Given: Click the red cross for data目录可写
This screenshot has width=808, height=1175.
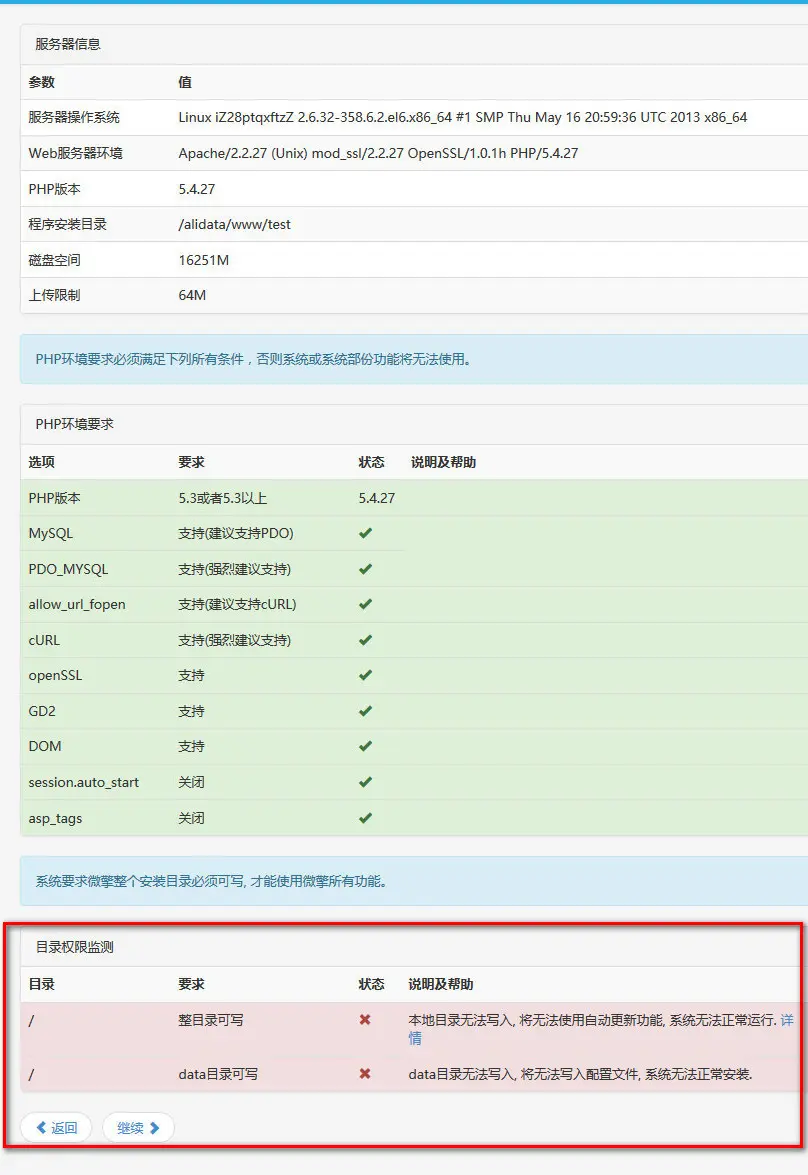Looking at the screenshot, I should tap(365, 1074).
